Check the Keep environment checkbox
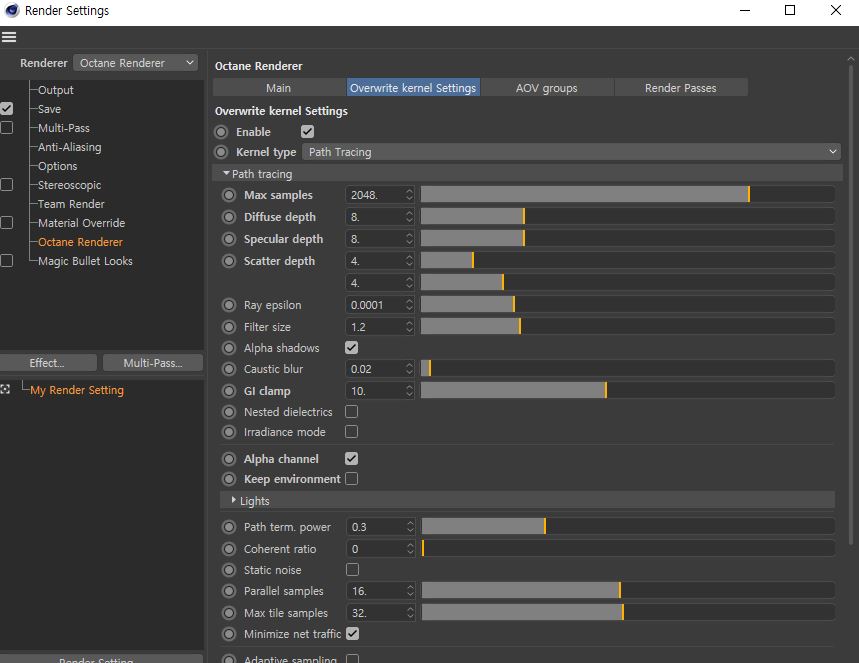The image size is (859, 663). (352, 479)
